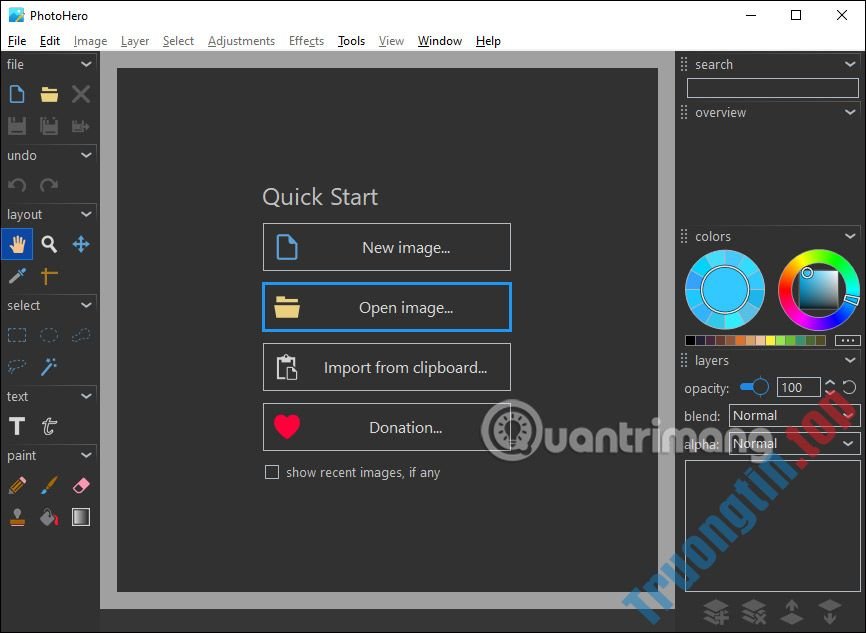Collapse the select tools section

(88, 305)
